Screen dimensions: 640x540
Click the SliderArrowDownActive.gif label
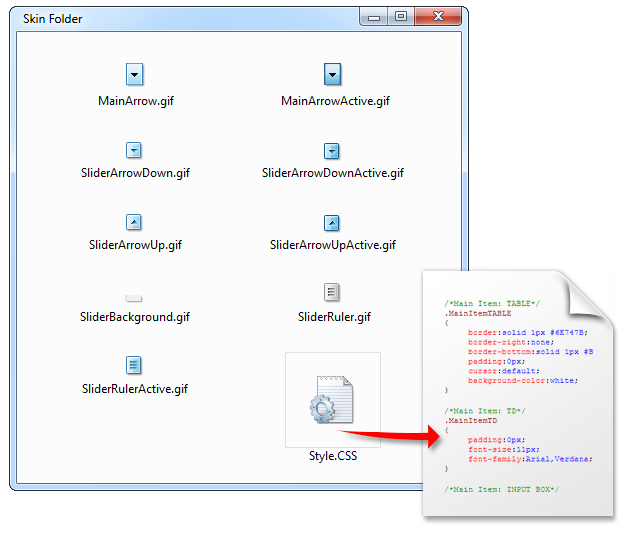(333, 173)
